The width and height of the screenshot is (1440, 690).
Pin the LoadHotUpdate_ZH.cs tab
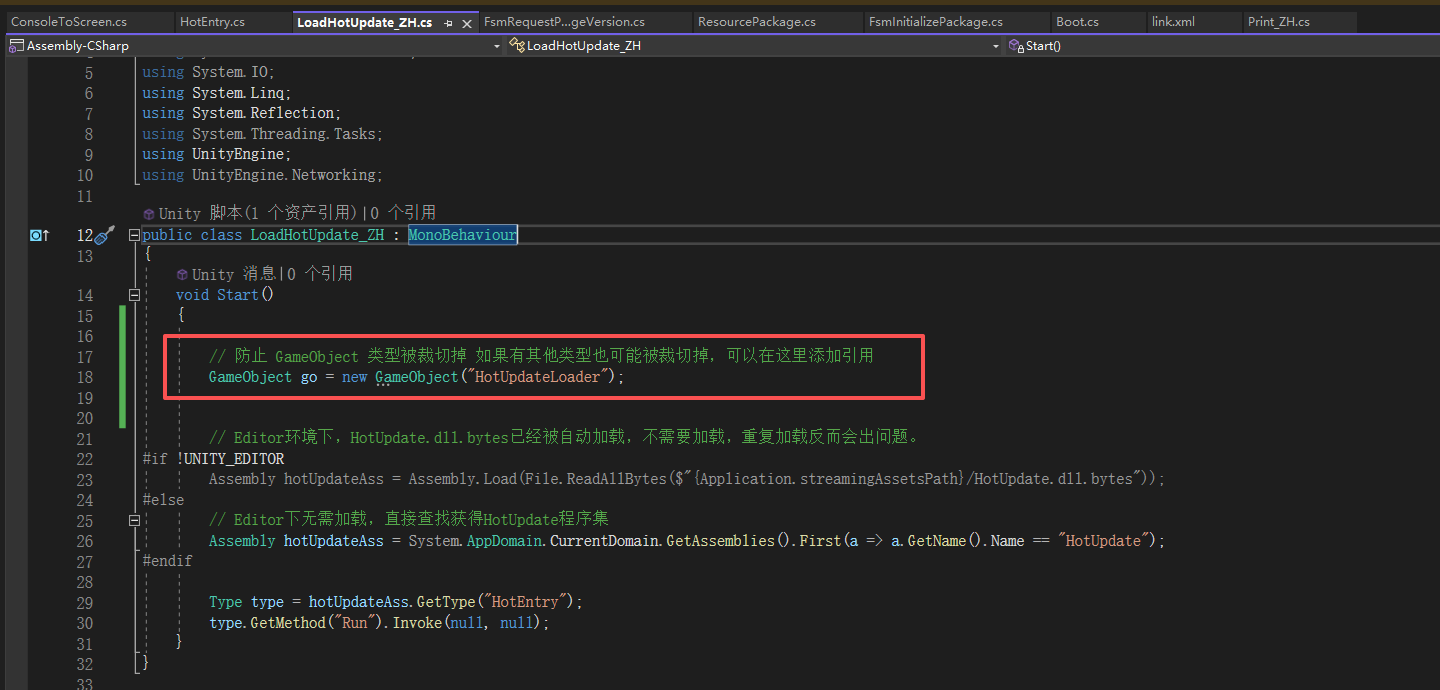pos(449,22)
